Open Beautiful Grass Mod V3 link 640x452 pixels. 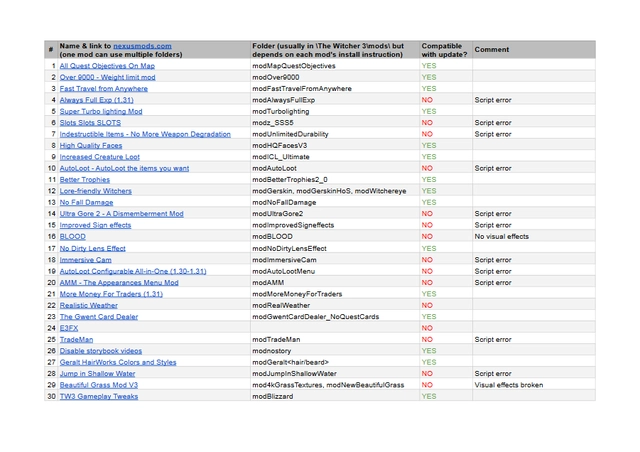98,385
